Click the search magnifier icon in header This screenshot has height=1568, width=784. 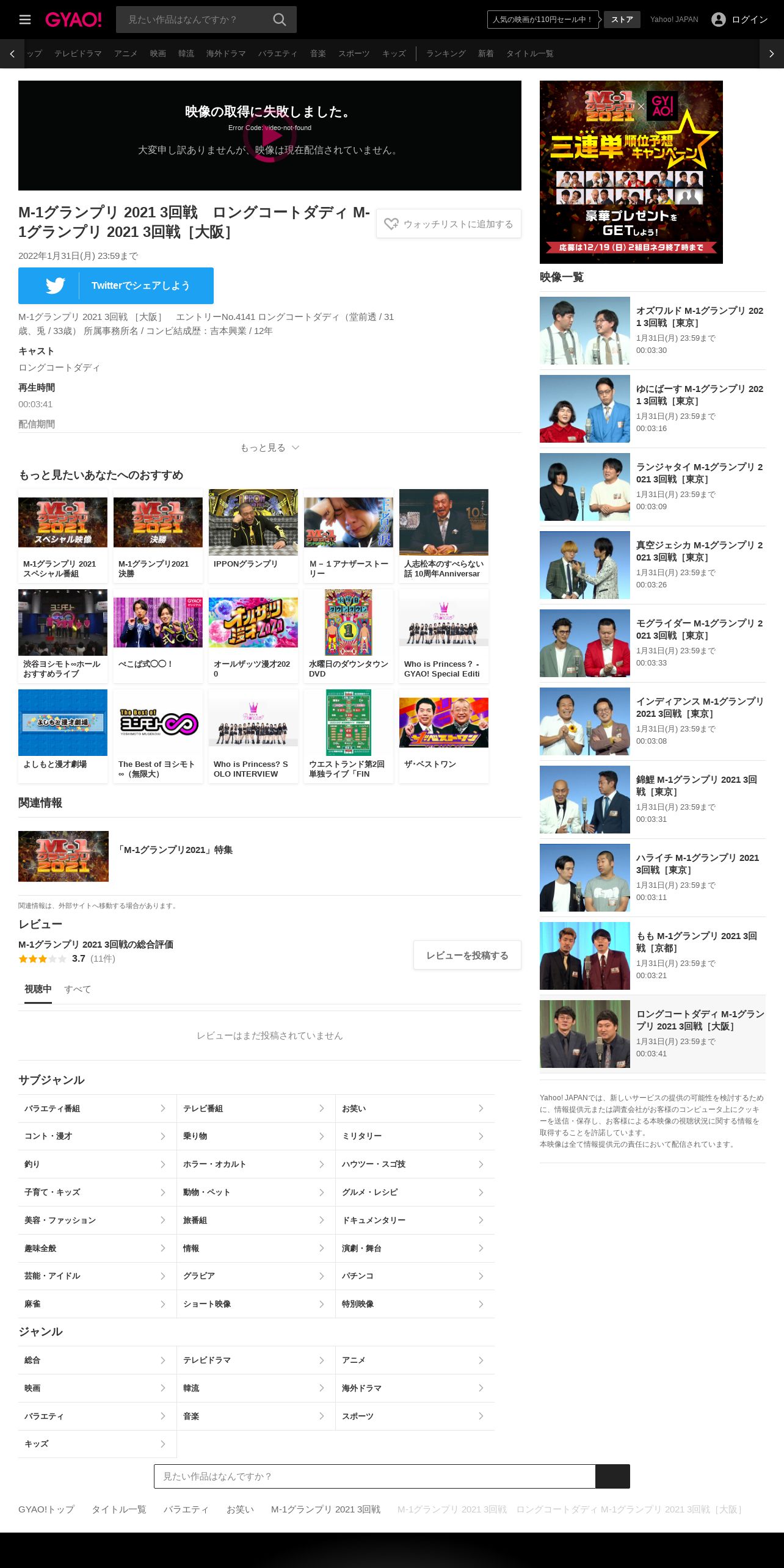pyautogui.click(x=280, y=20)
